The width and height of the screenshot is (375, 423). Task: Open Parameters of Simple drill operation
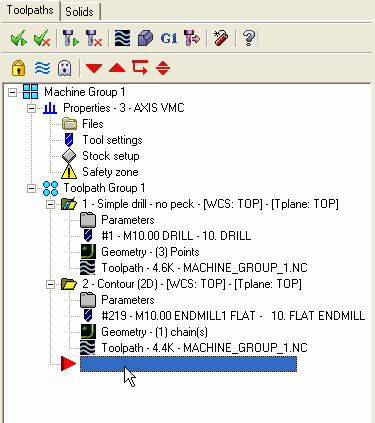coord(128,220)
